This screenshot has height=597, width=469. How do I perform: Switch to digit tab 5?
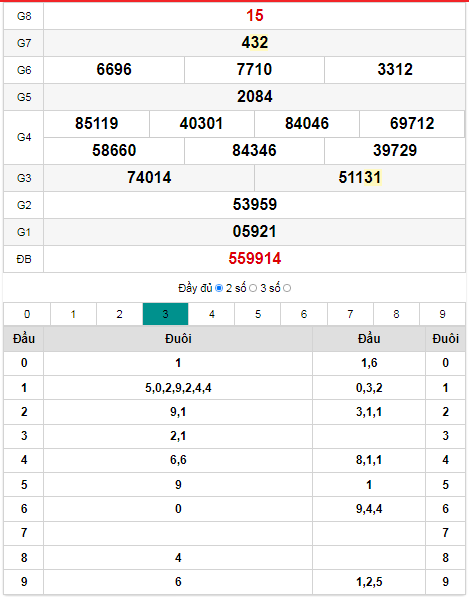click(258, 314)
